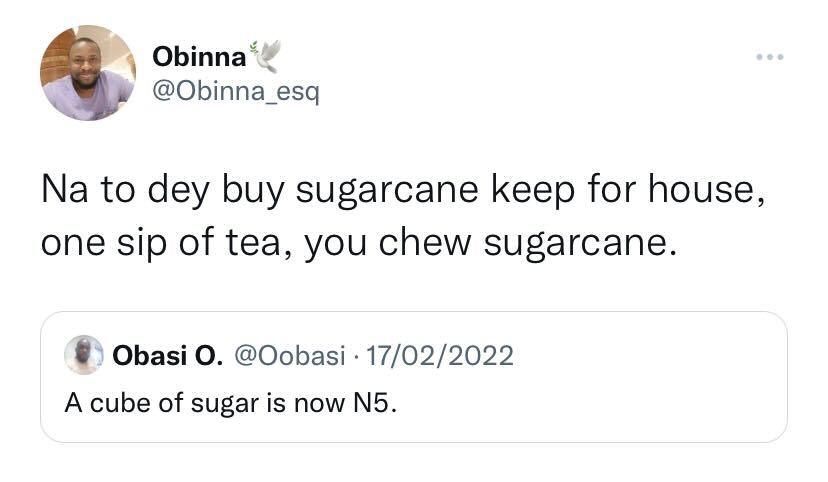Click the dove emoji beside Obinna's name

point(264,56)
